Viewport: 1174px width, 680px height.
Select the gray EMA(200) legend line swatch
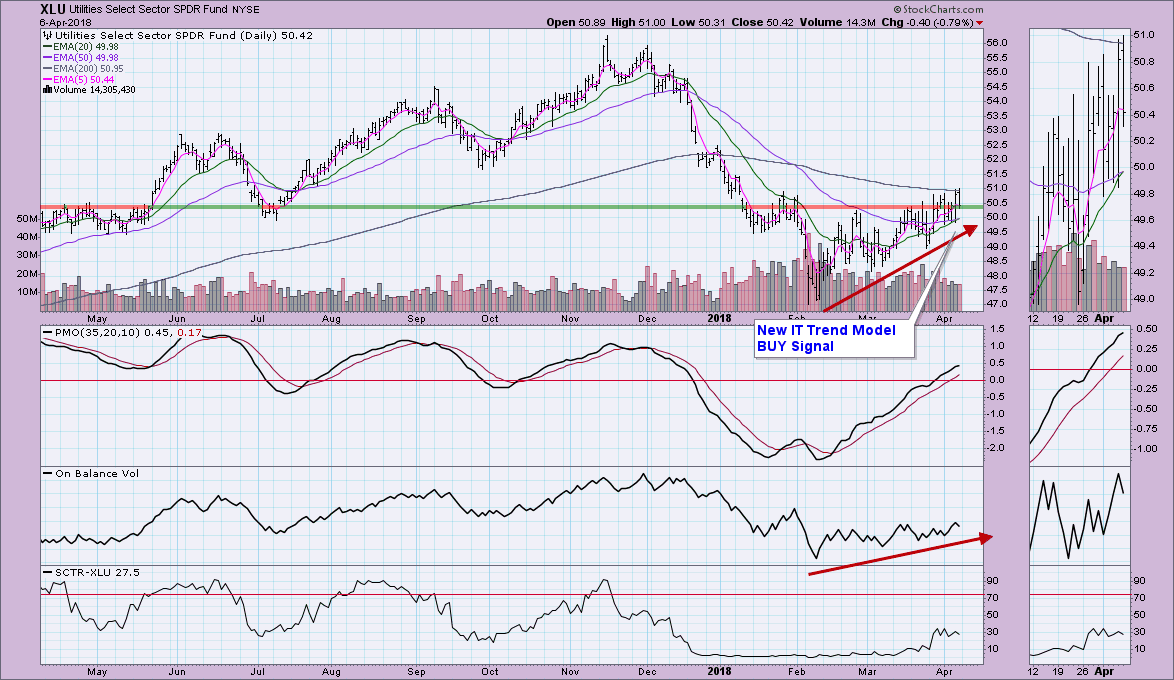[x=48, y=69]
